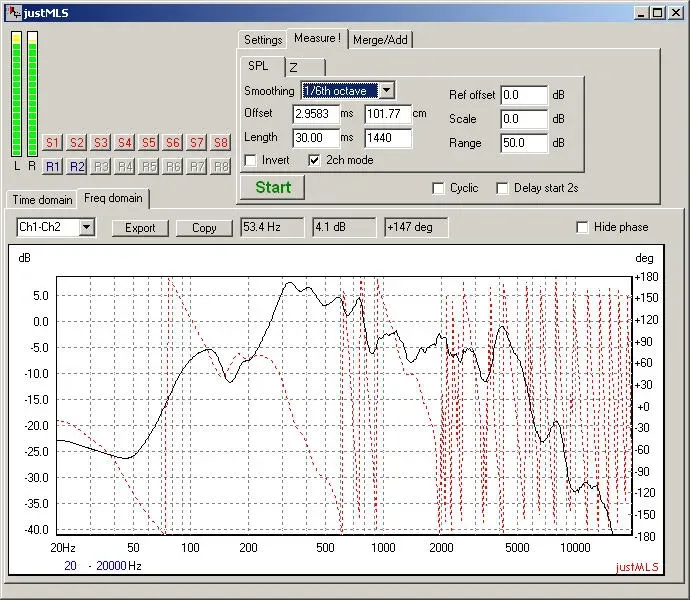Recall measurement with R1 button
This screenshot has height=600, width=690.
pos(52,166)
